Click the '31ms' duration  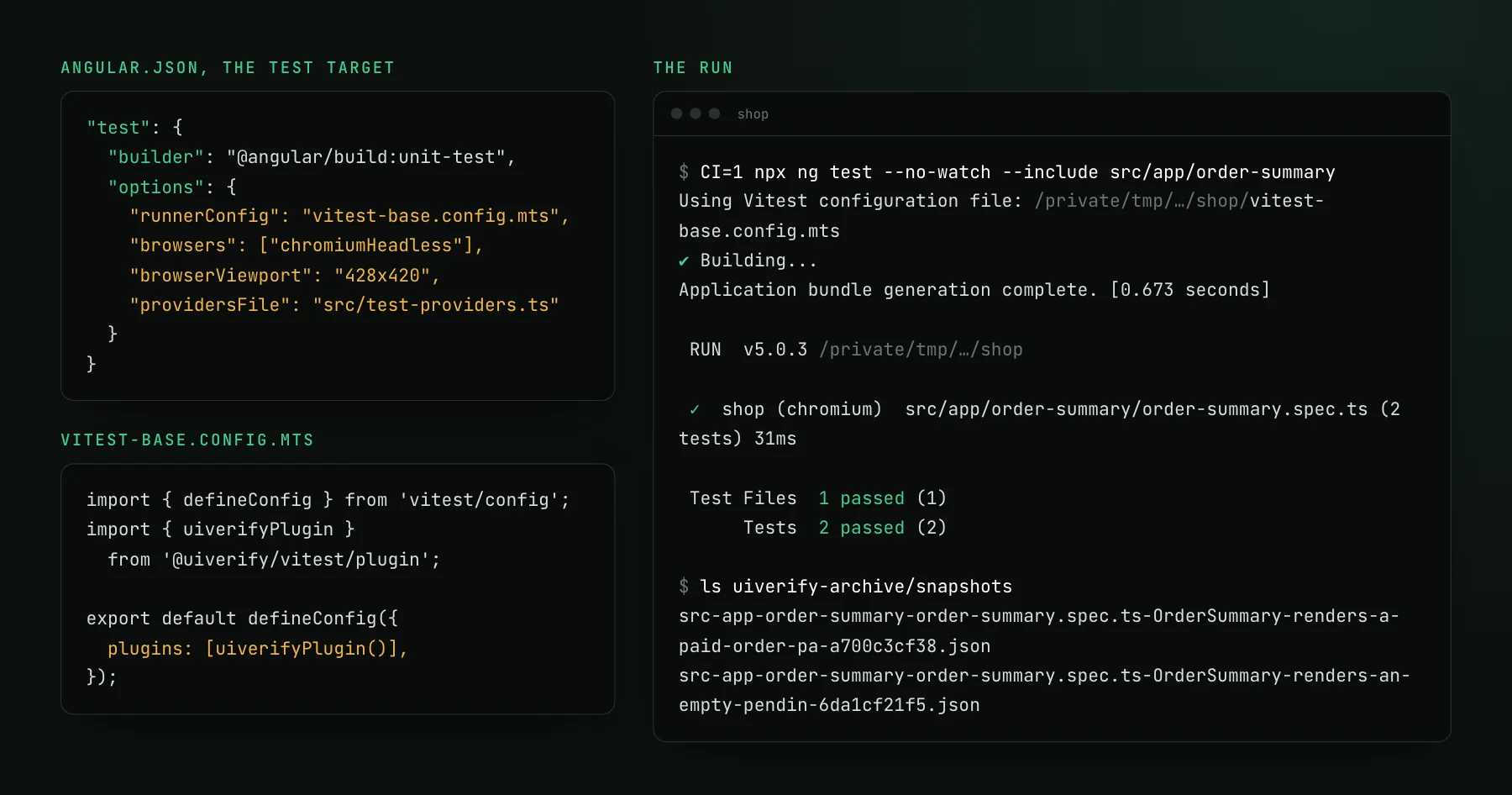(775, 439)
